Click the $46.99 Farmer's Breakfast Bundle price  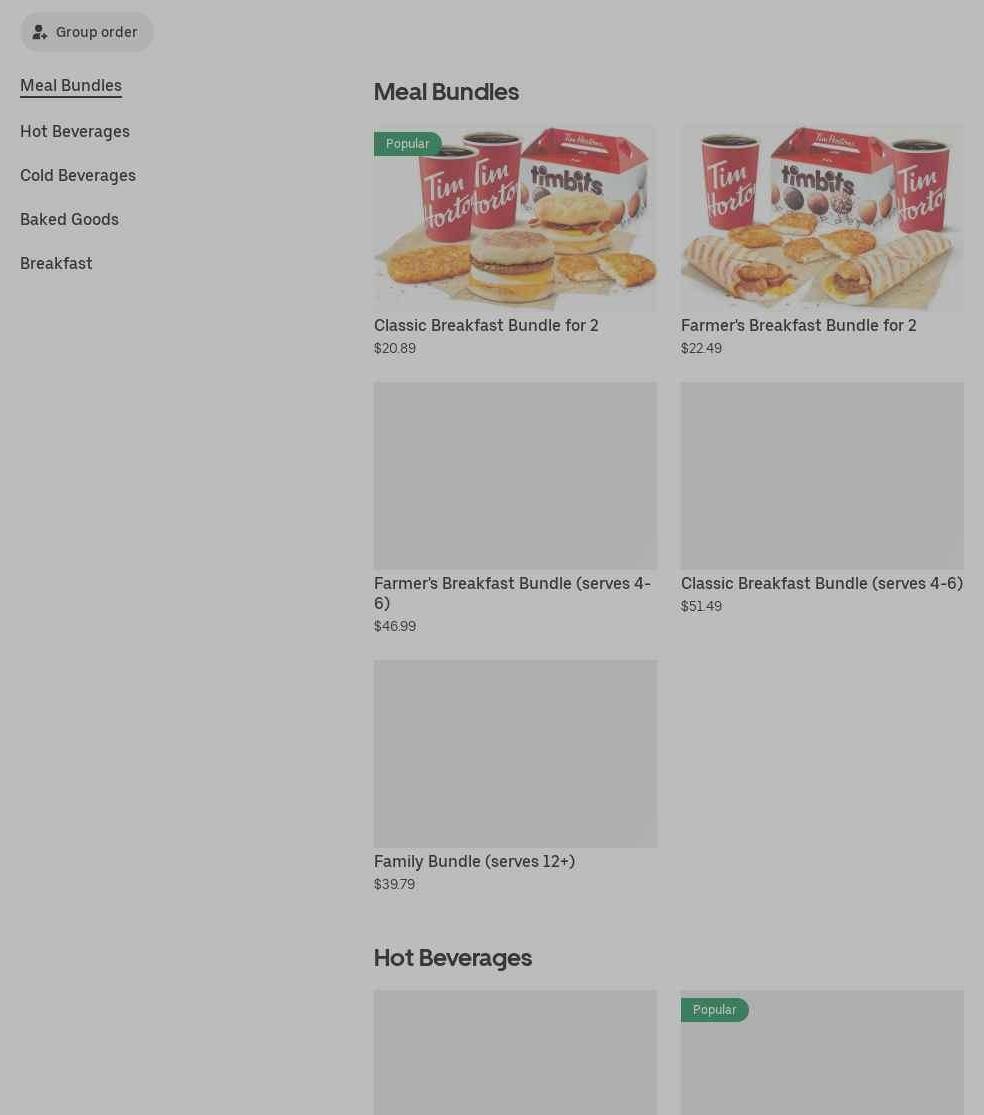[x=395, y=626]
